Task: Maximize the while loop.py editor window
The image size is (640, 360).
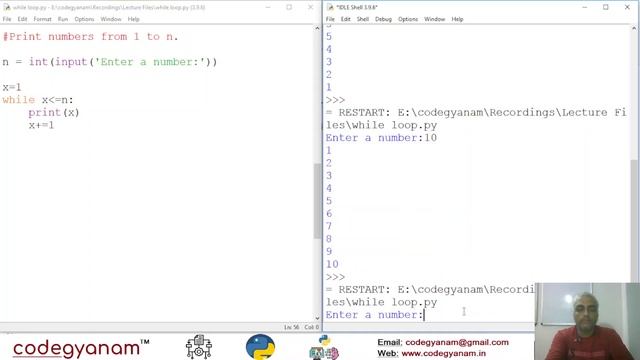Action: click(289, 7)
